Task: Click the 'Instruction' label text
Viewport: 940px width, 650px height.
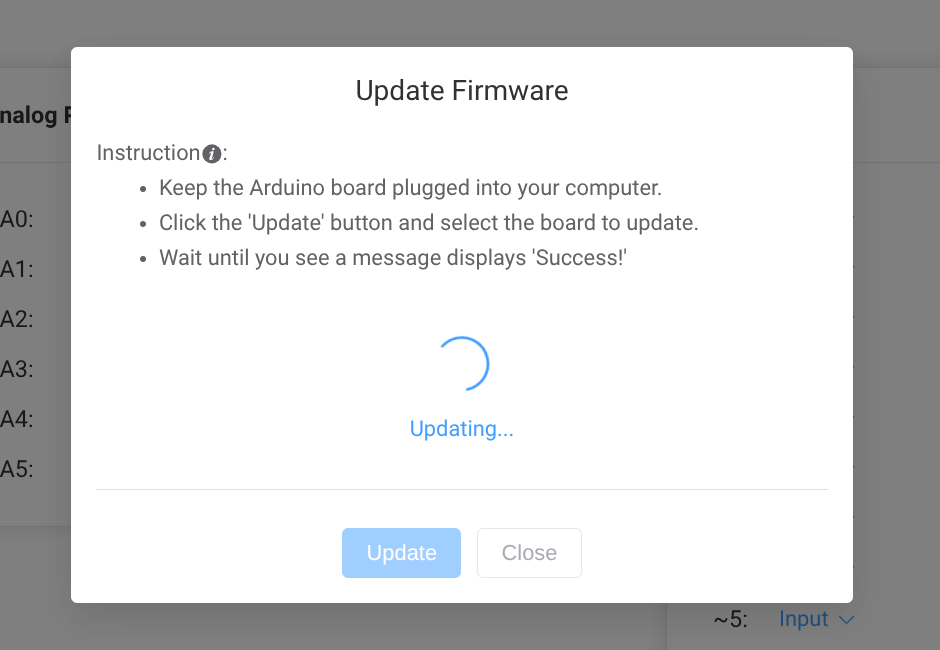Action: [x=148, y=153]
